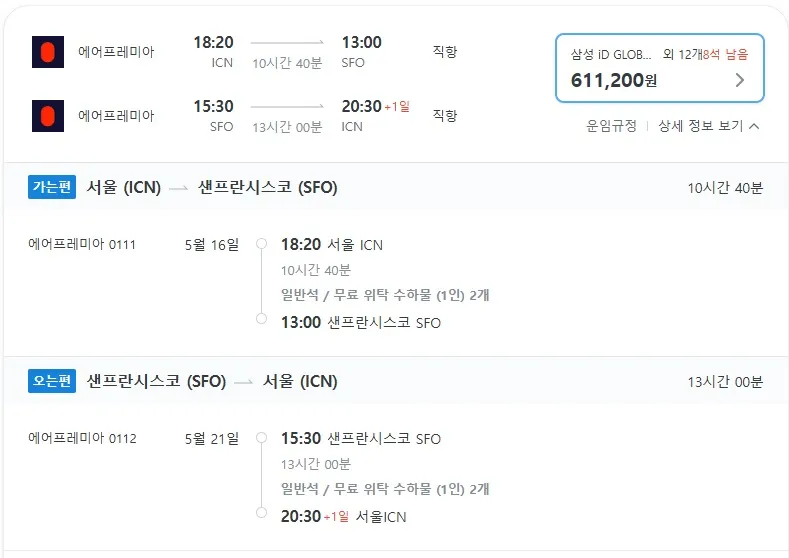Click flight number 에어프레미아 0111
This screenshot has width=789, height=558.
coord(82,245)
